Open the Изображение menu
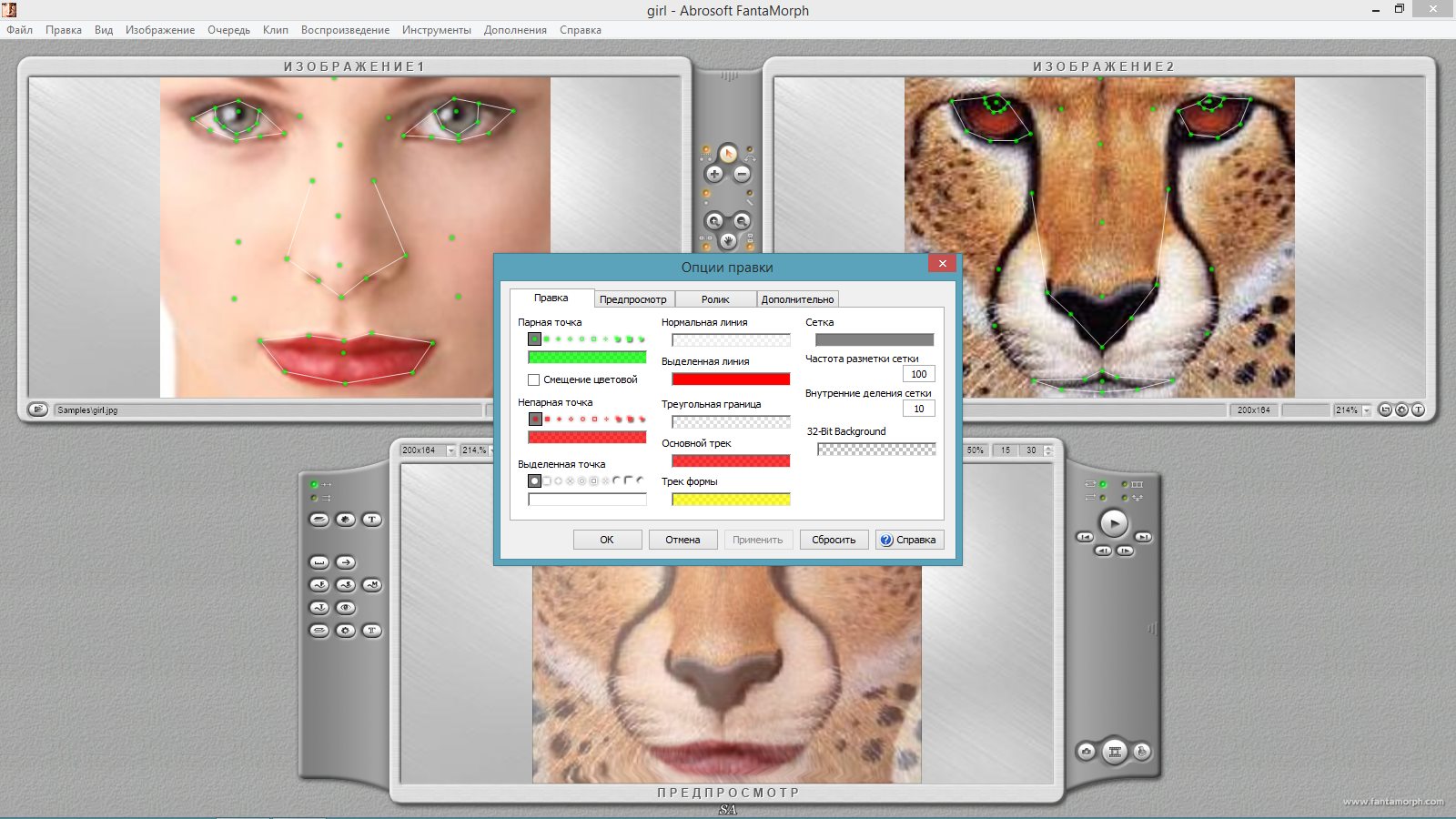Viewport: 1456px width, 819px height. coord(160,30)
